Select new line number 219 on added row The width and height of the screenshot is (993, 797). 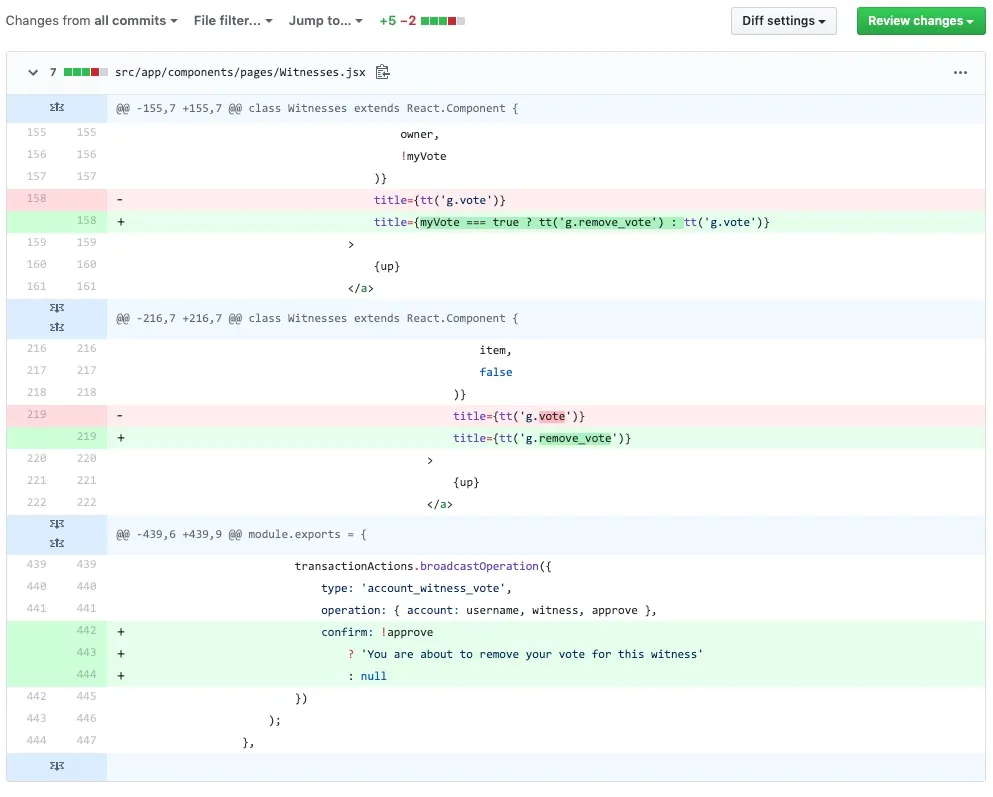87,436
